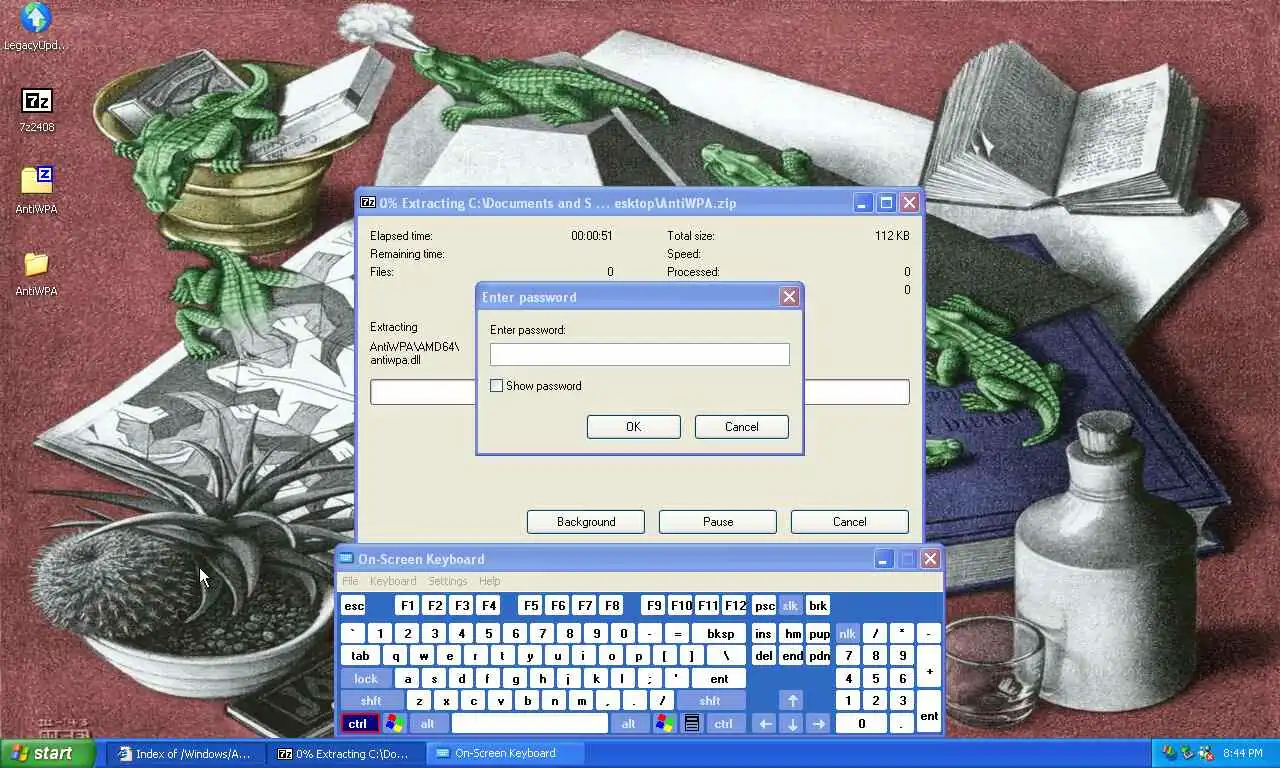Click the psc print screen key

[x=764, y=605]
